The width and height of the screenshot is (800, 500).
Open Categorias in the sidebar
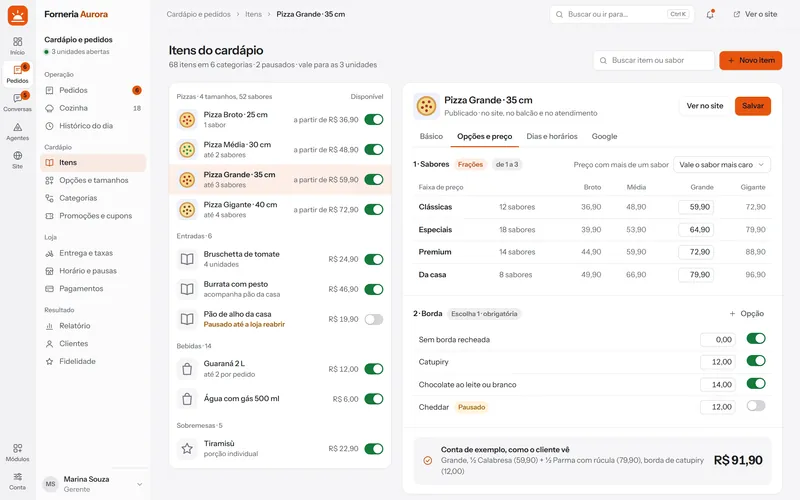point(93,198)
